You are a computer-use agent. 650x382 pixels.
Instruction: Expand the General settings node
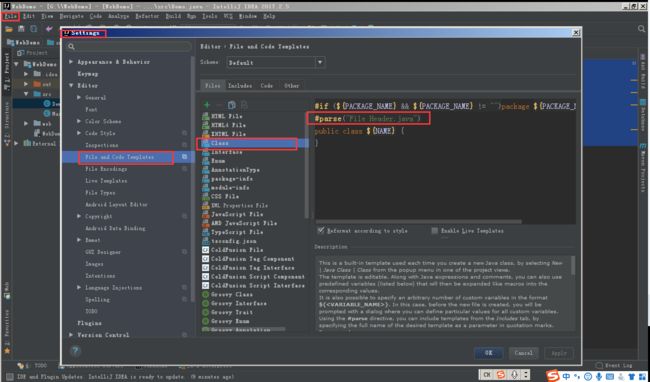pyautogui.click(x=79, y=97)
